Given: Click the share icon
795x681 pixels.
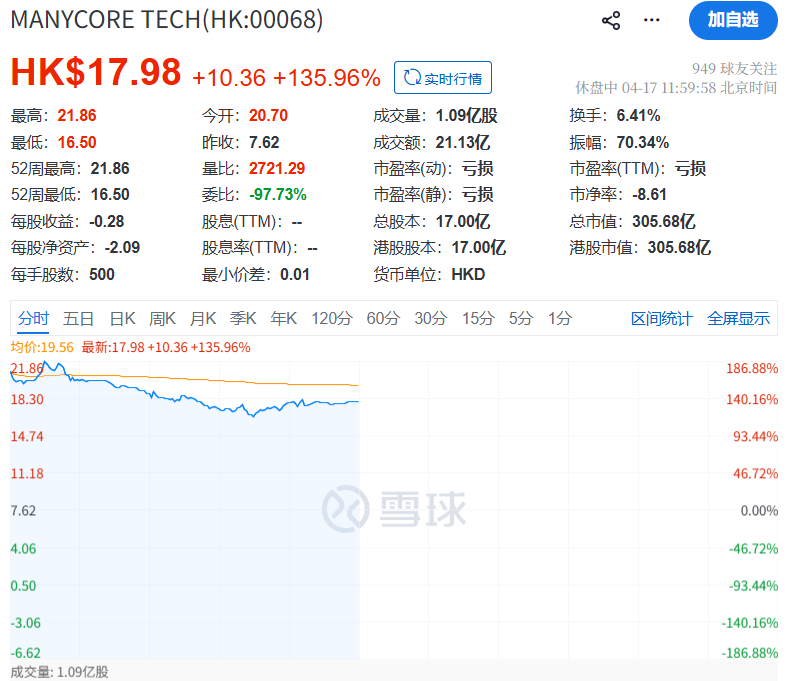Looking at the screenshot, I should point(611,20).
